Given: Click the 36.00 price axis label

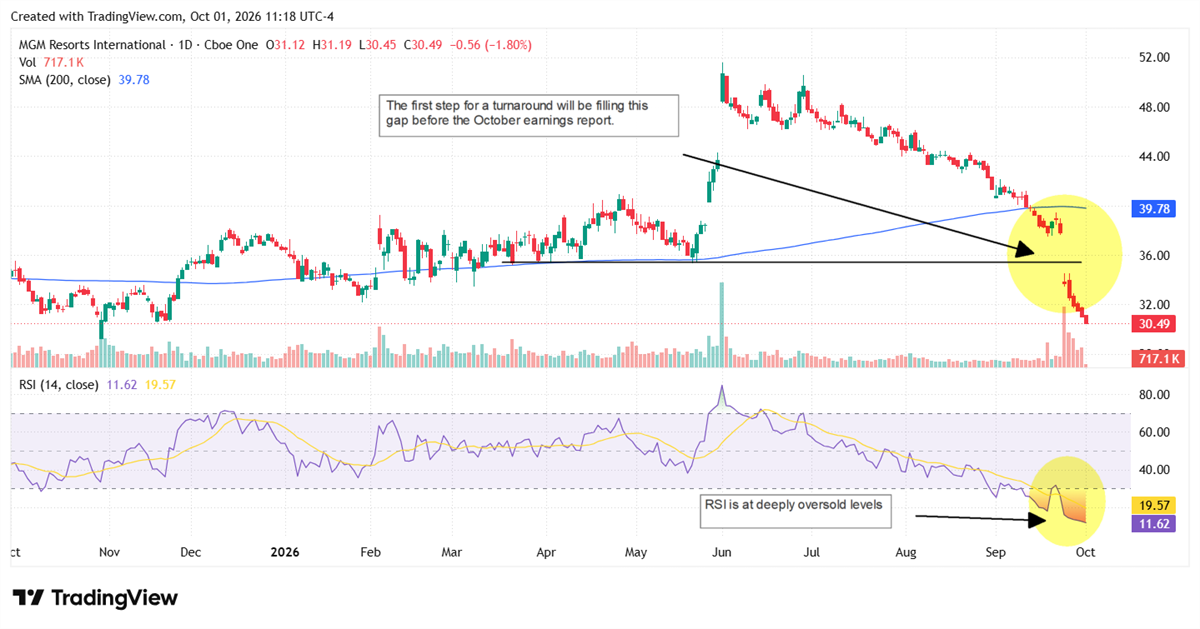Looking at the screenshot, I should tap(1154, 256).
